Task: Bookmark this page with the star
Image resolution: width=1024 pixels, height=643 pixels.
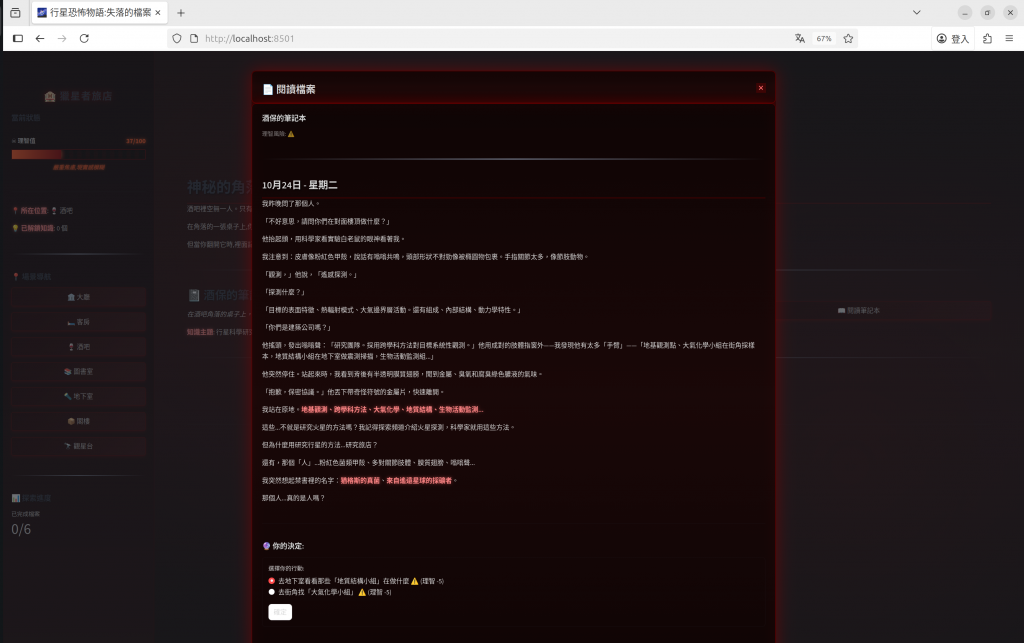Action: click(848, 39)
